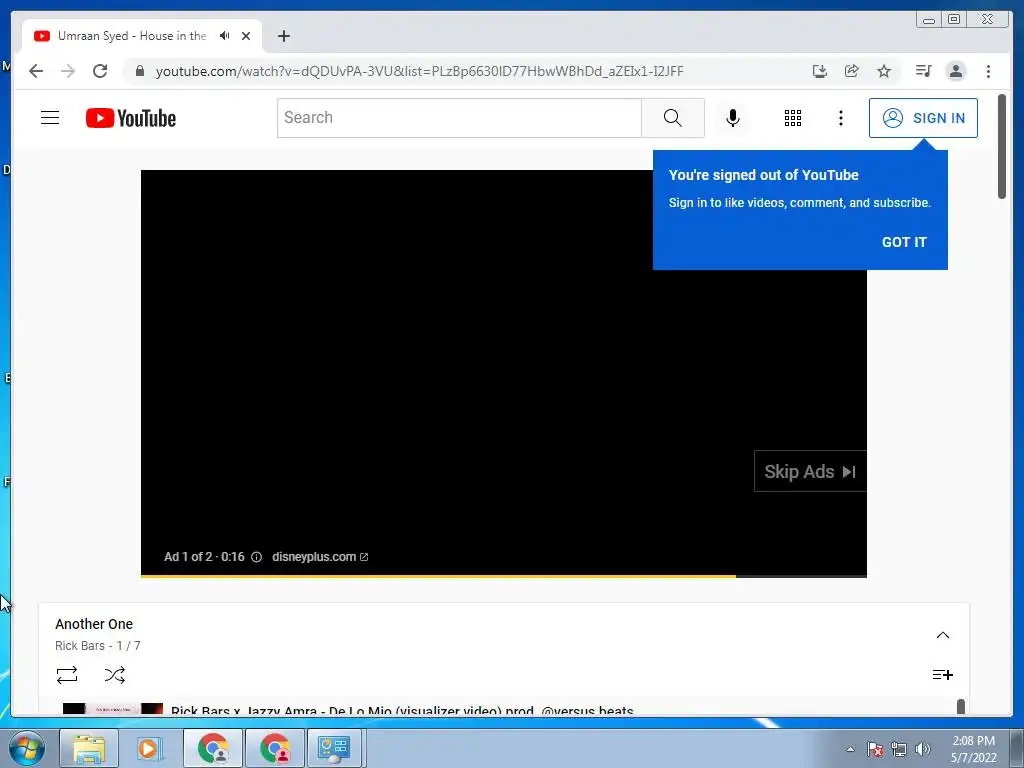The height and width of the screenshot is (768, 1024).
Task: Open the YouTube apps grid
Action: point(793,118)
